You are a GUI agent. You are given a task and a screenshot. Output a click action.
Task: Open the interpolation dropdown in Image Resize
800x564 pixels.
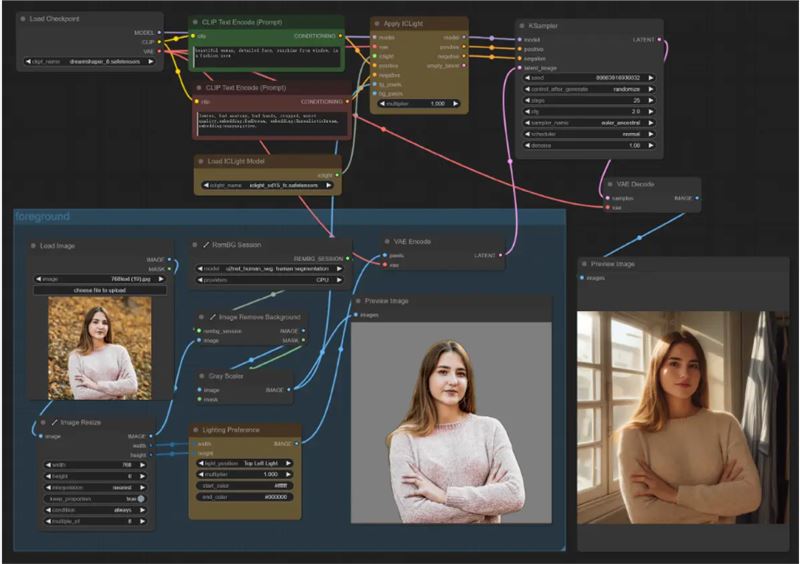(x=95, y=487)
